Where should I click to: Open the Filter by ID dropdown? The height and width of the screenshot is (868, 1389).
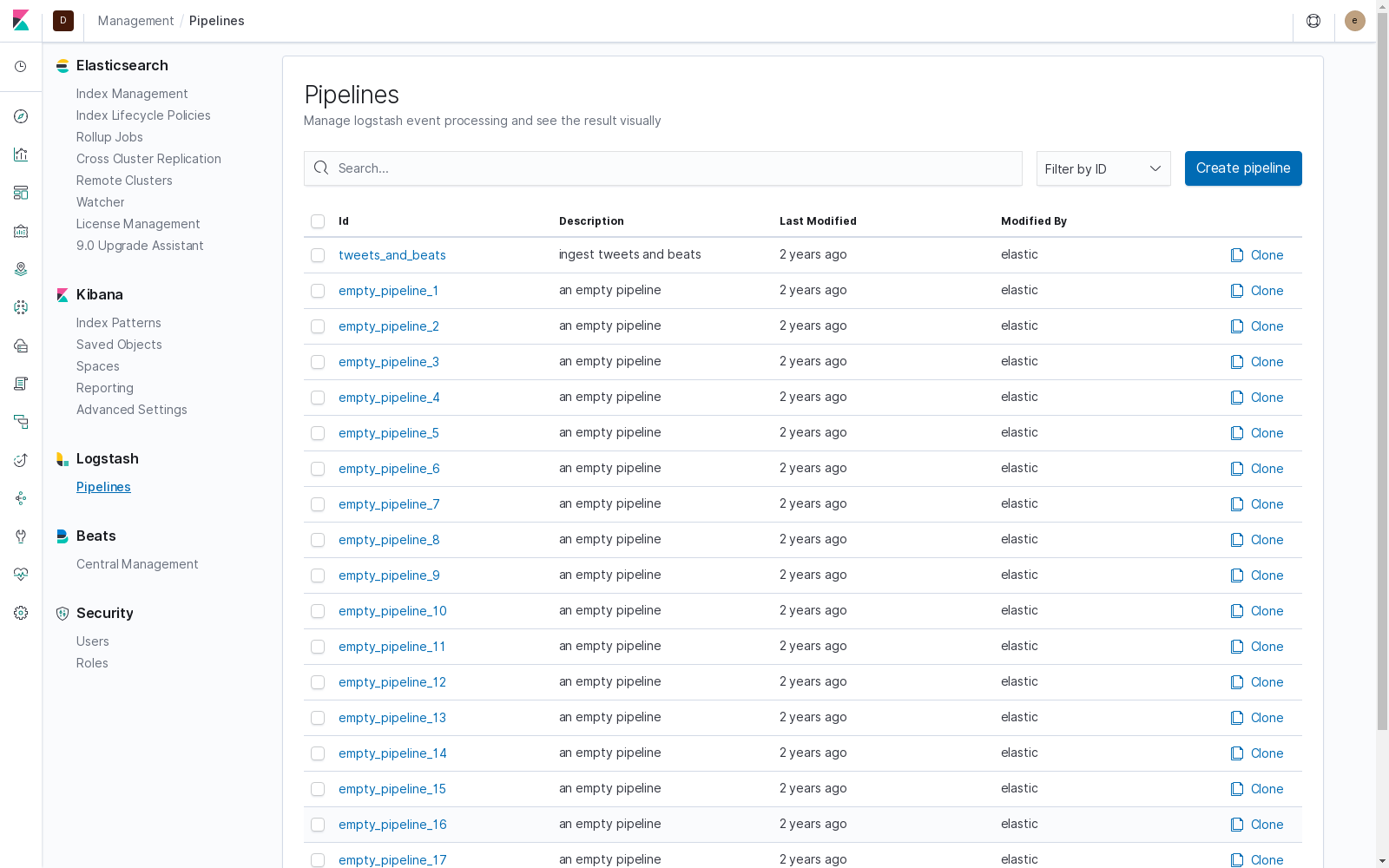click(1103, 168)
